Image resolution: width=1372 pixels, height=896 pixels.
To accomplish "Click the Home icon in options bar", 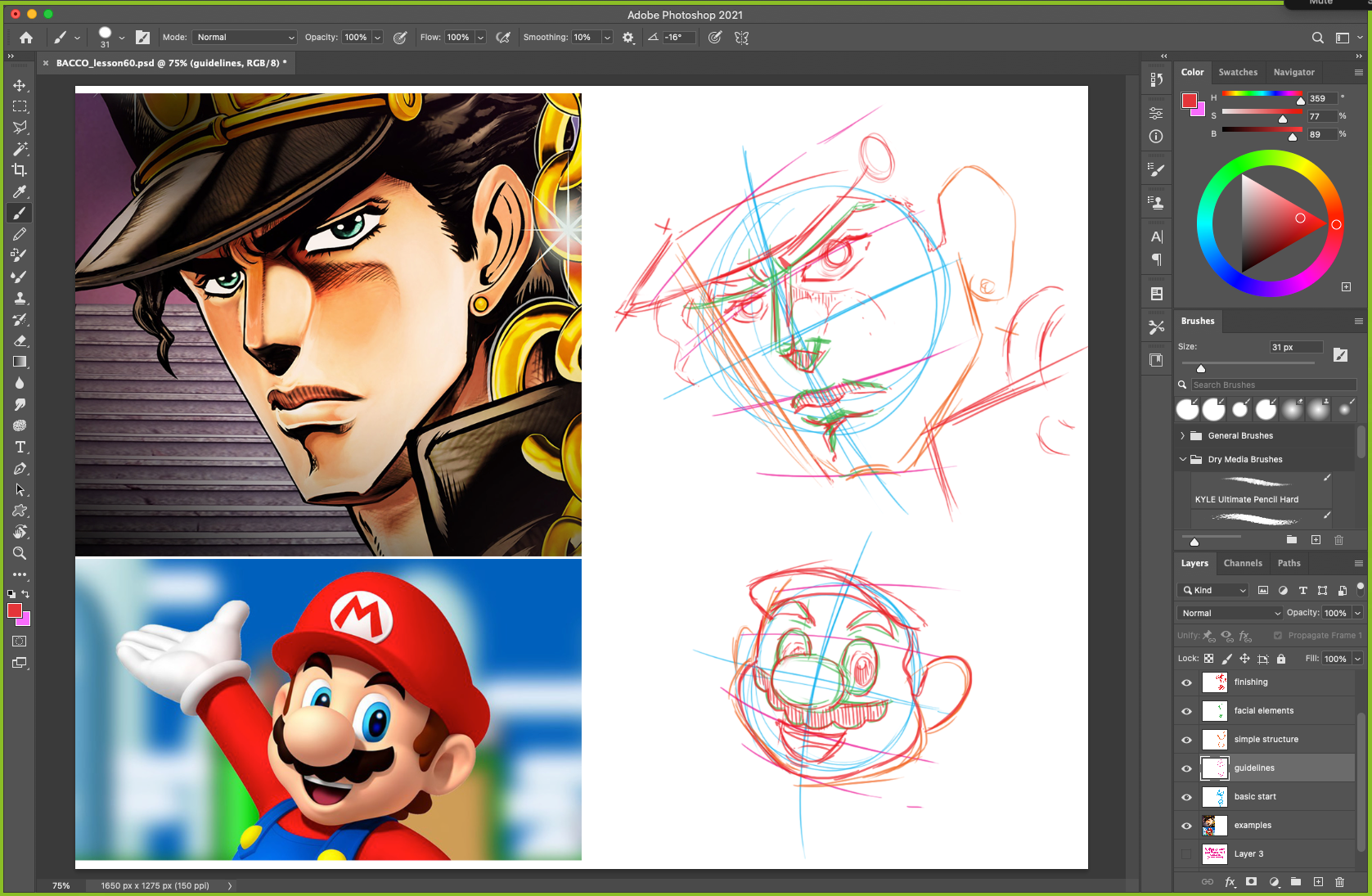I will point(26,38).
